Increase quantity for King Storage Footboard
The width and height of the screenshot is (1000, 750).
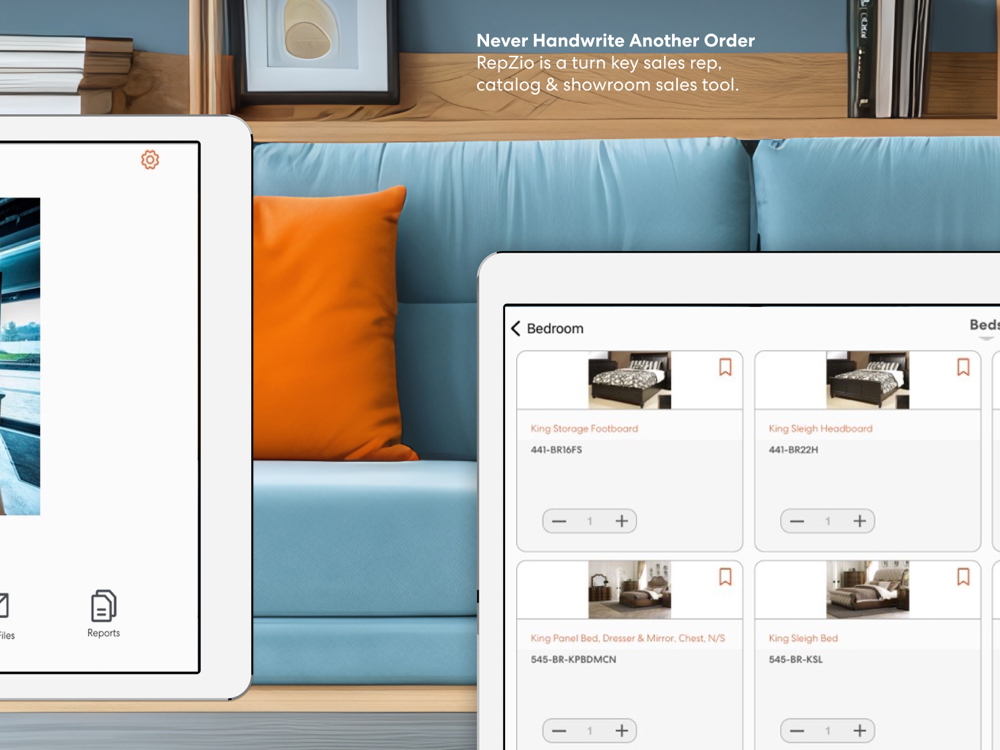coord(622,521)
